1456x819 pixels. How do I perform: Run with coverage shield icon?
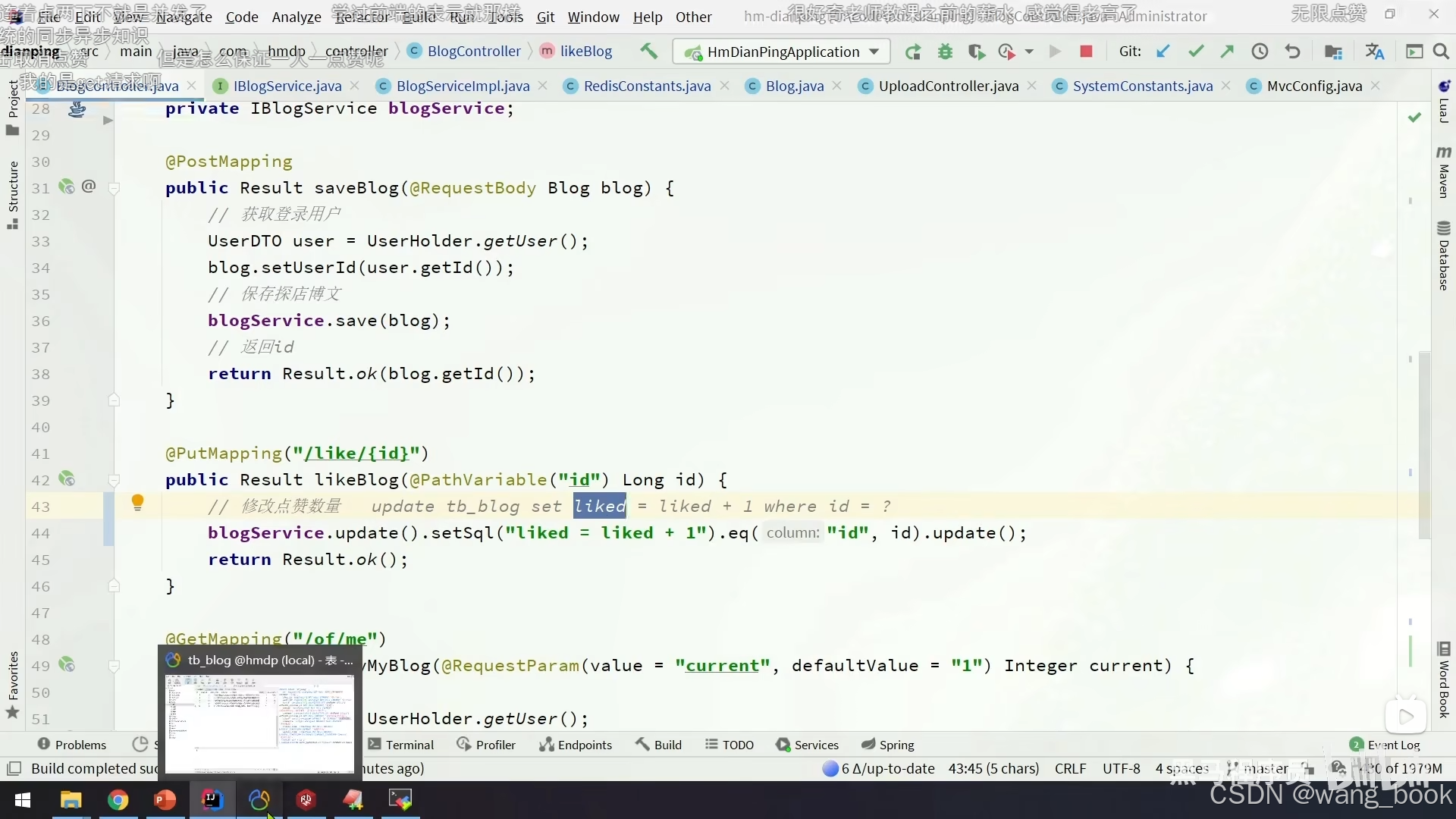point(977,52)
